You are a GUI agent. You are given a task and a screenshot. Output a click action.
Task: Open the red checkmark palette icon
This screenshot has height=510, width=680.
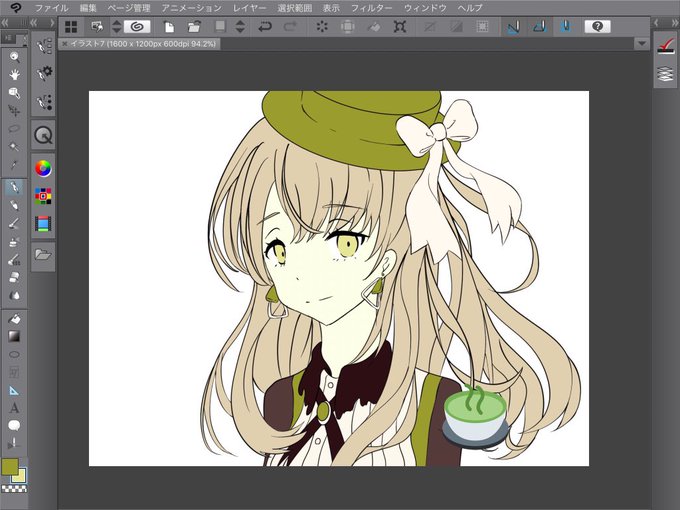point(665,46)
